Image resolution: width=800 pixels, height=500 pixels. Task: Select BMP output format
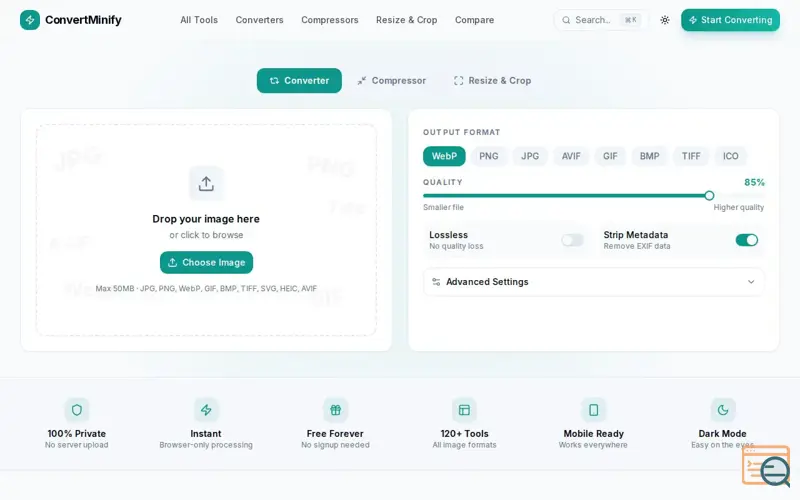tap(649, 156)
